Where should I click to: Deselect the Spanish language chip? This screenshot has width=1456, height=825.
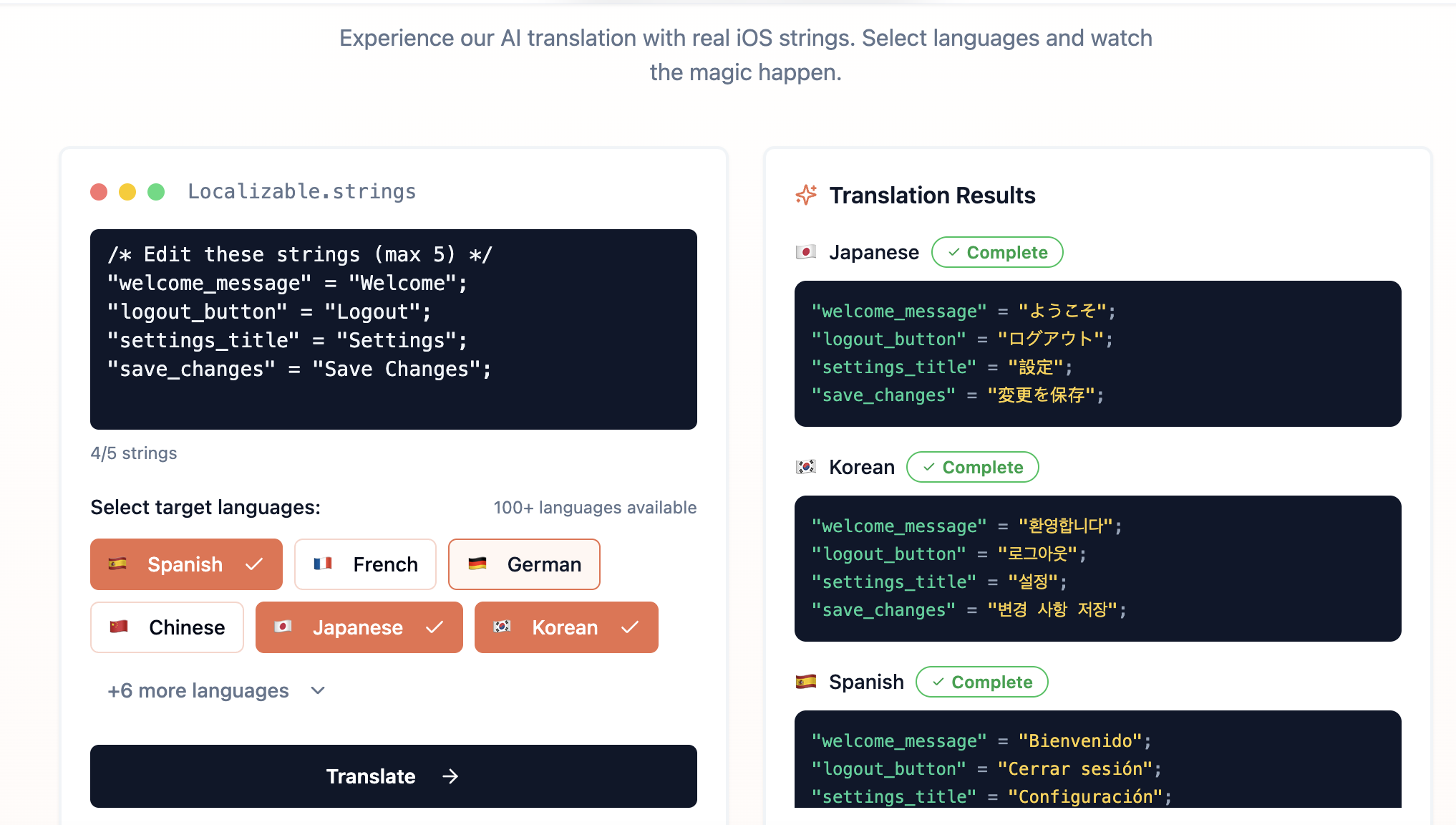coord(186,564)
